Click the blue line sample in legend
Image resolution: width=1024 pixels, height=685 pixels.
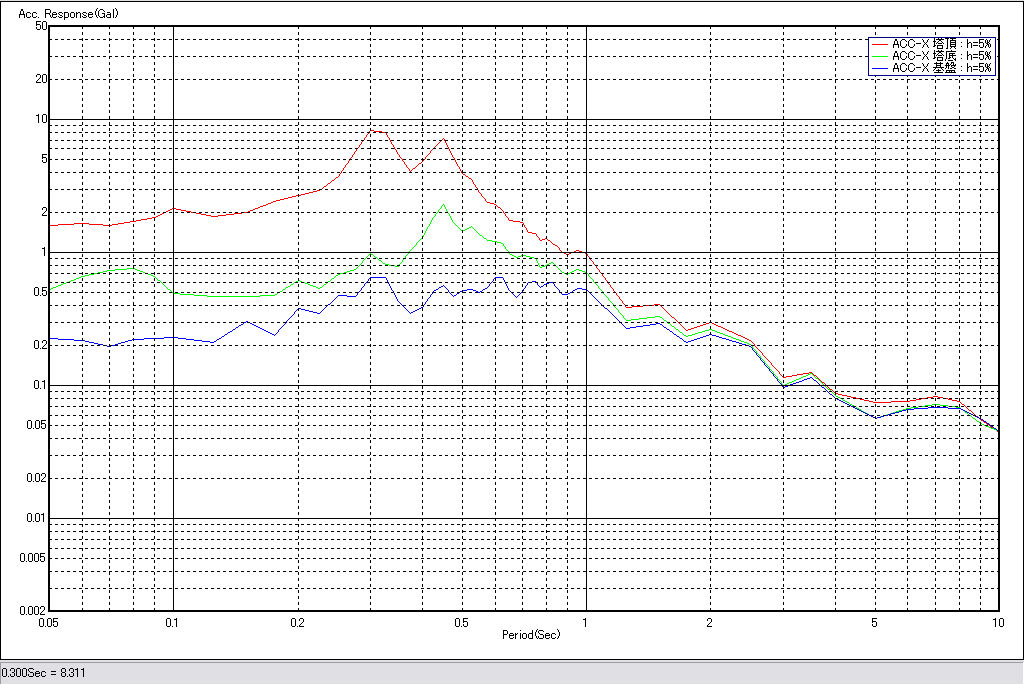(879, 68)
